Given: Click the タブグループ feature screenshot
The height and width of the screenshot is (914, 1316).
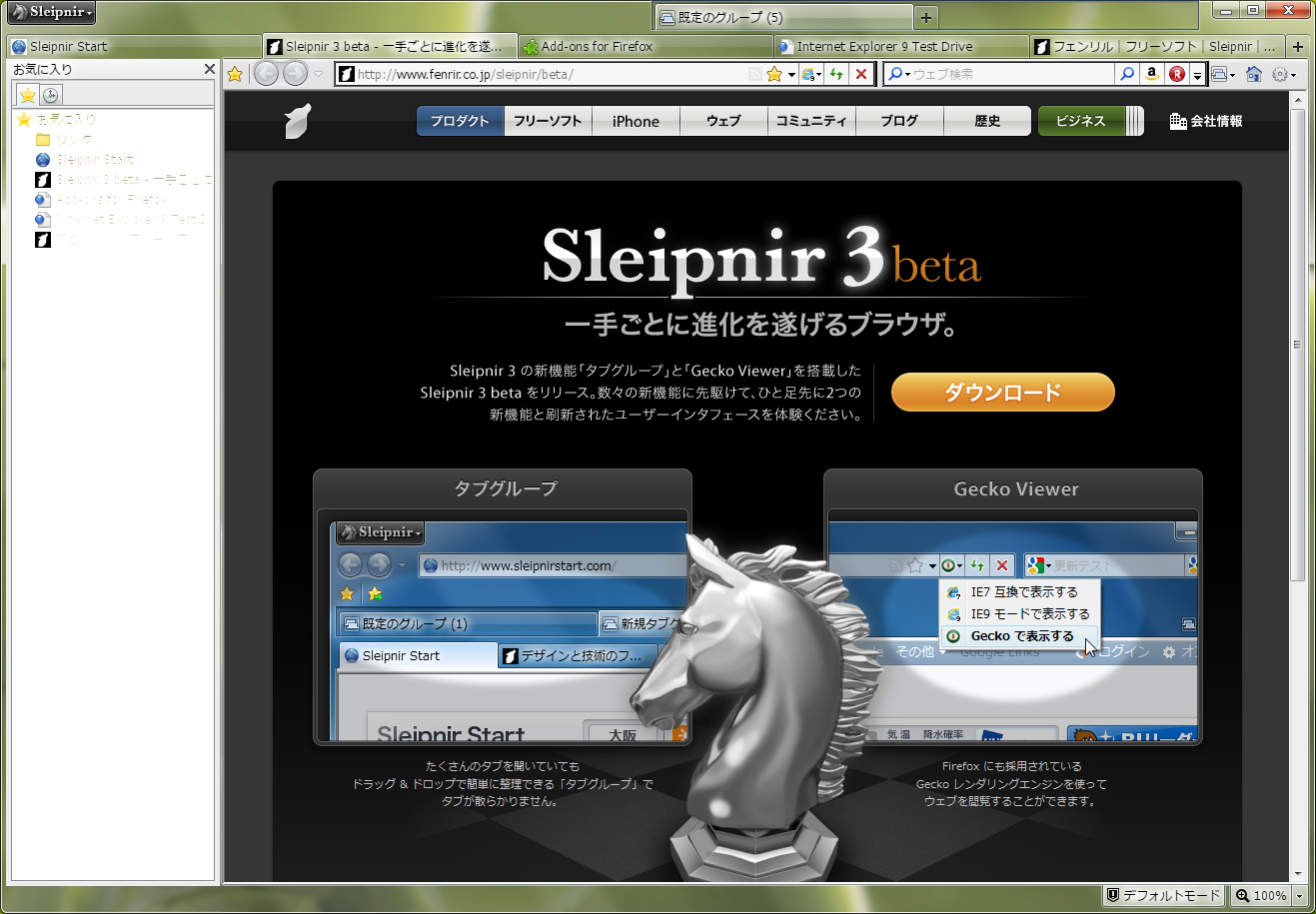Looking at the screenshot, I should pyautogui.click(x=503, y=626).
